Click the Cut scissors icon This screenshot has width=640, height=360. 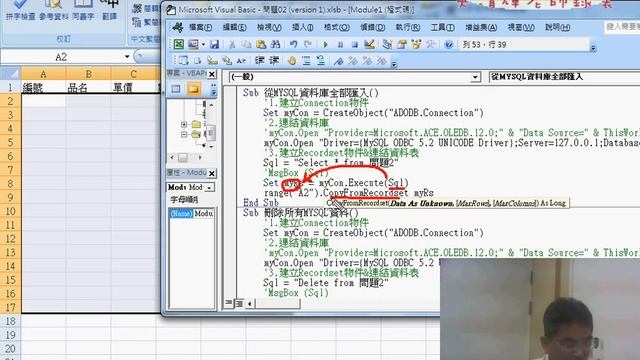232,44
